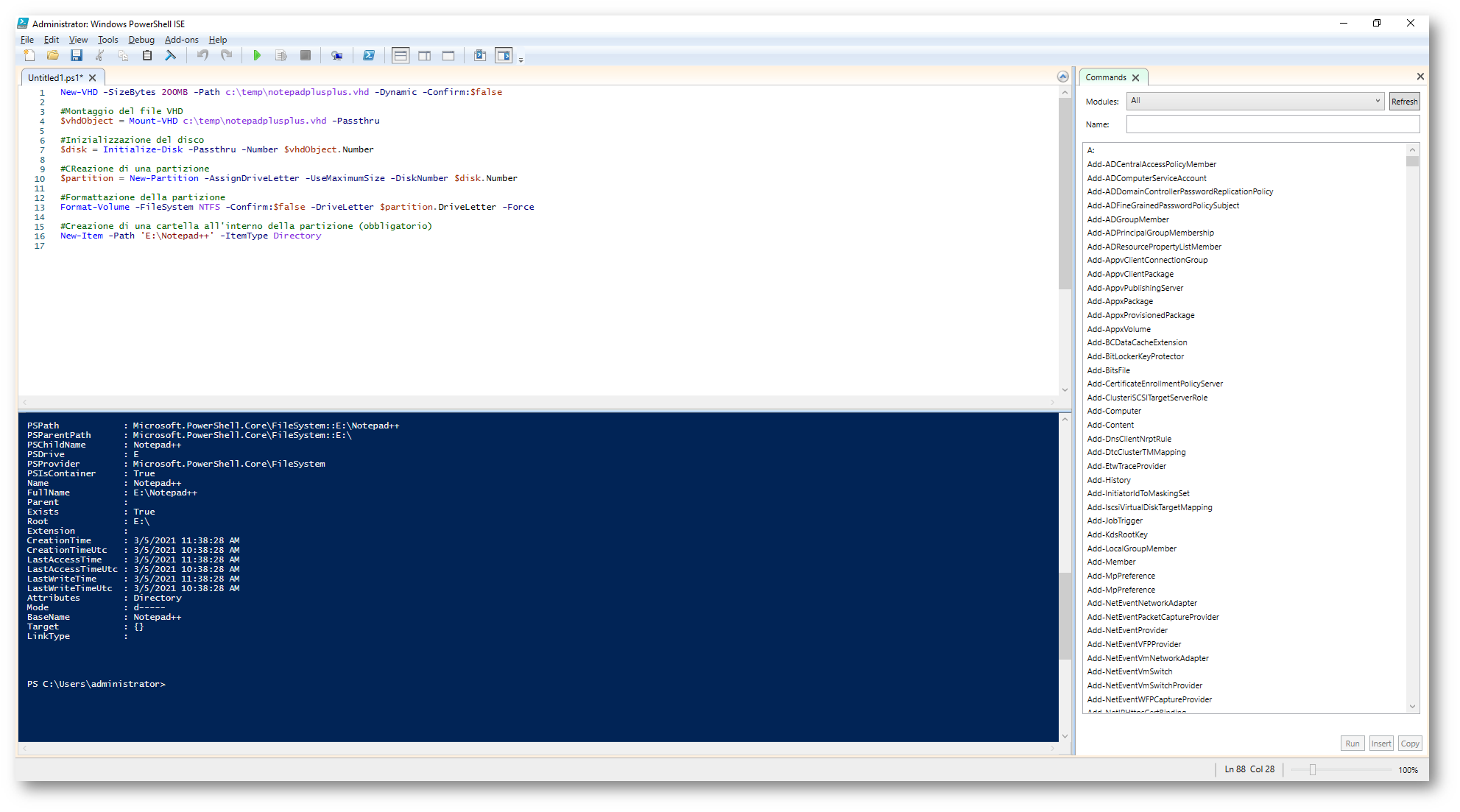Click the Stop Operation square icon
The width and height of the screenshot is (1460, 812).
(305, 55)
